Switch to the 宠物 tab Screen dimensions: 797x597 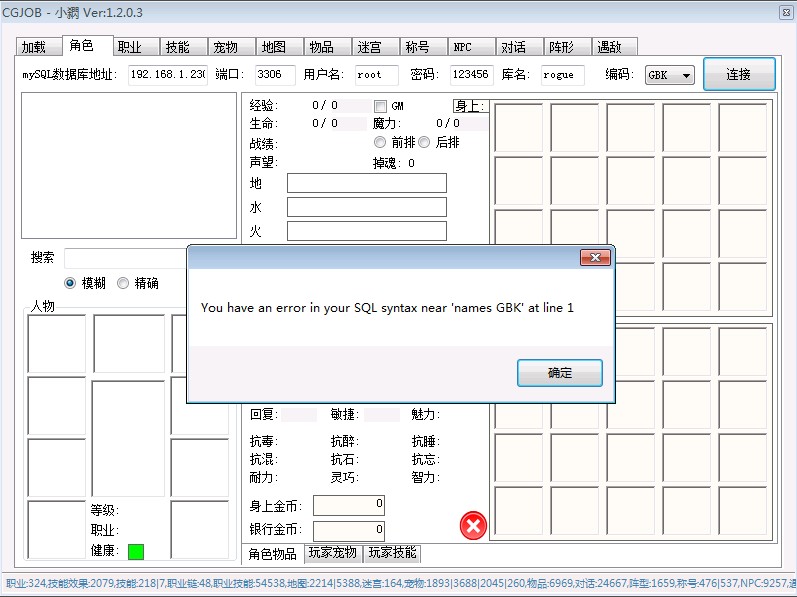[x=225, y=47]
